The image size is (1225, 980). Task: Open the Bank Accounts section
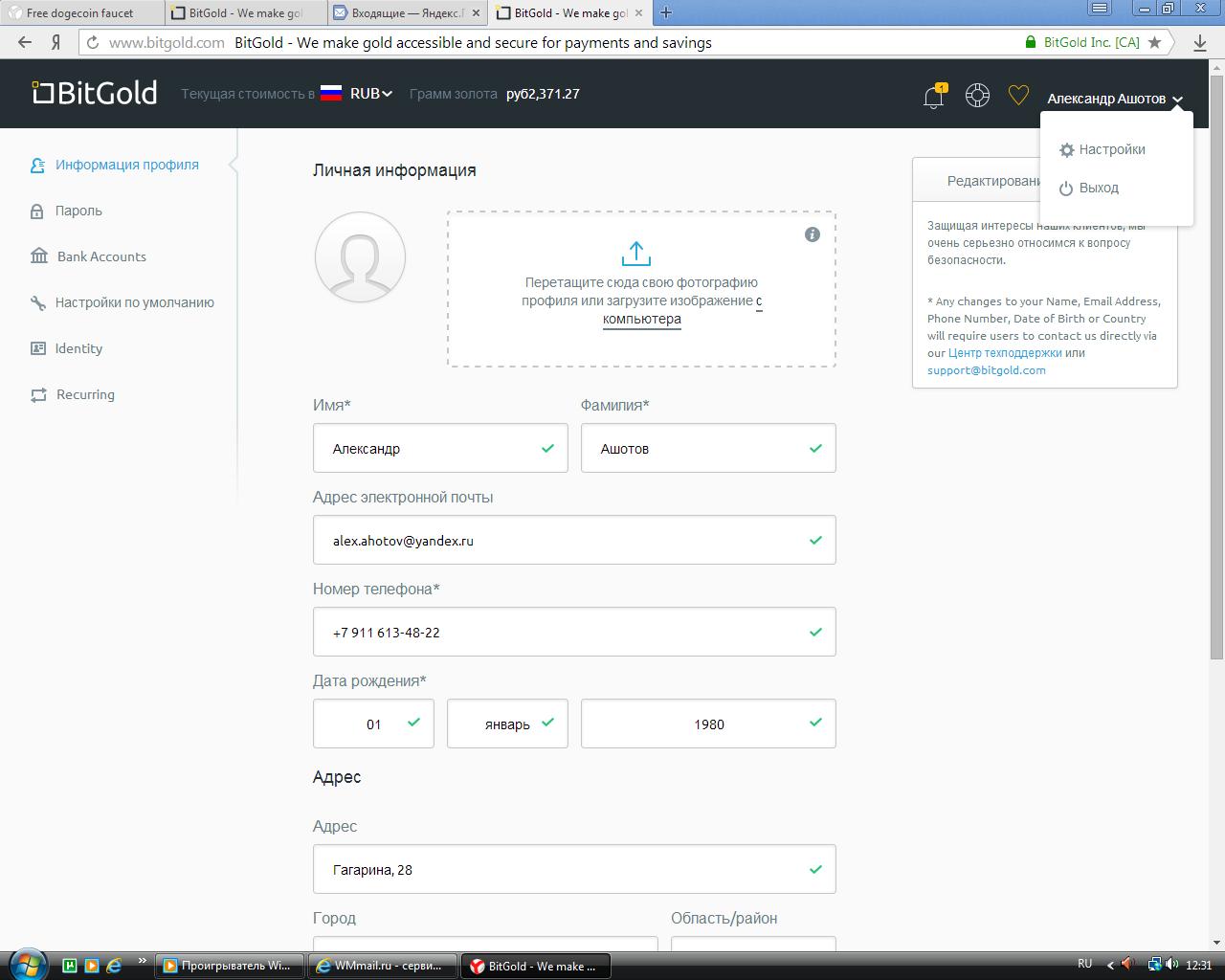[x=88, y=256]
